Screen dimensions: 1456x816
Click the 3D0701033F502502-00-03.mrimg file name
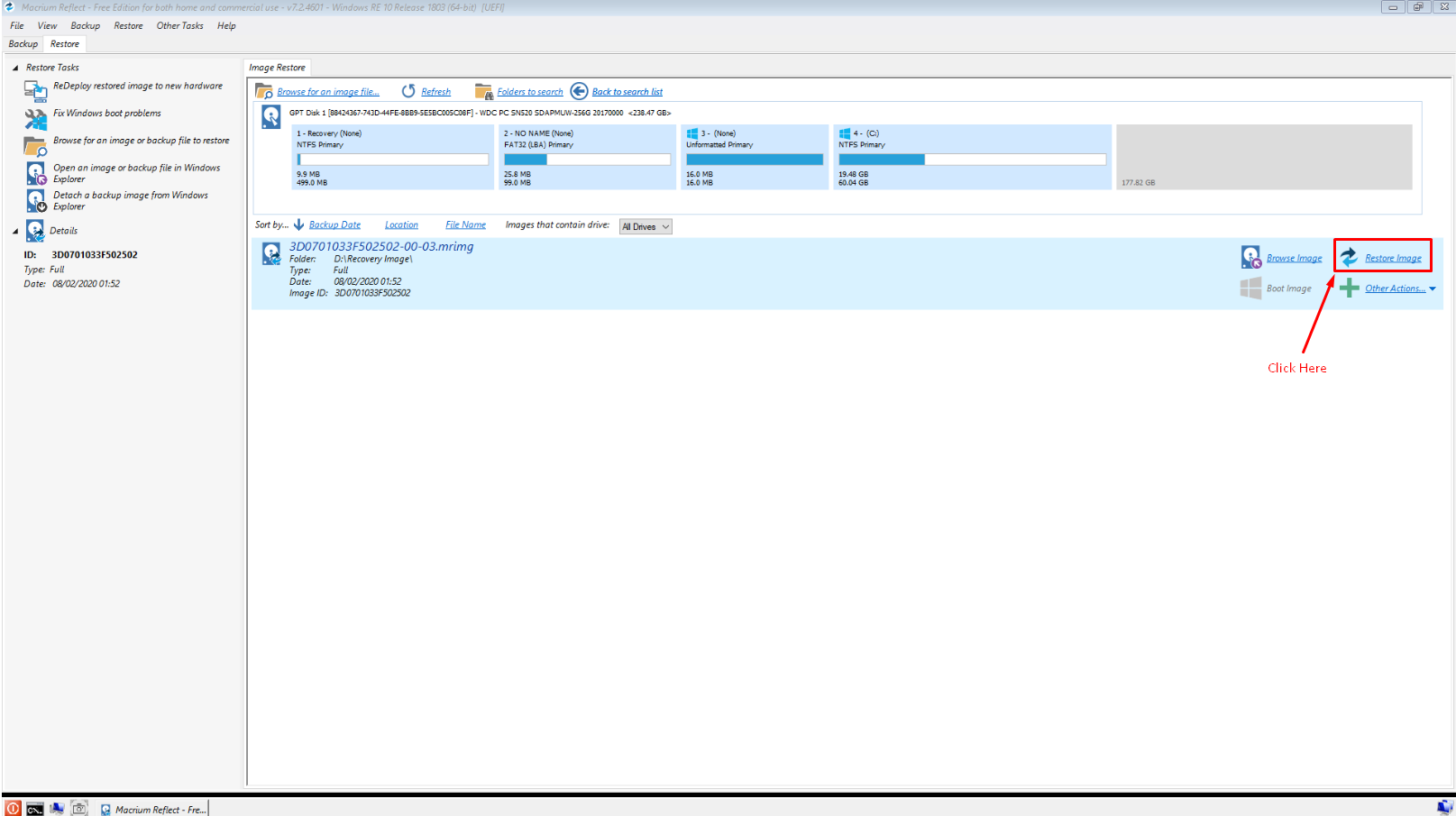(x=381, y=246)
